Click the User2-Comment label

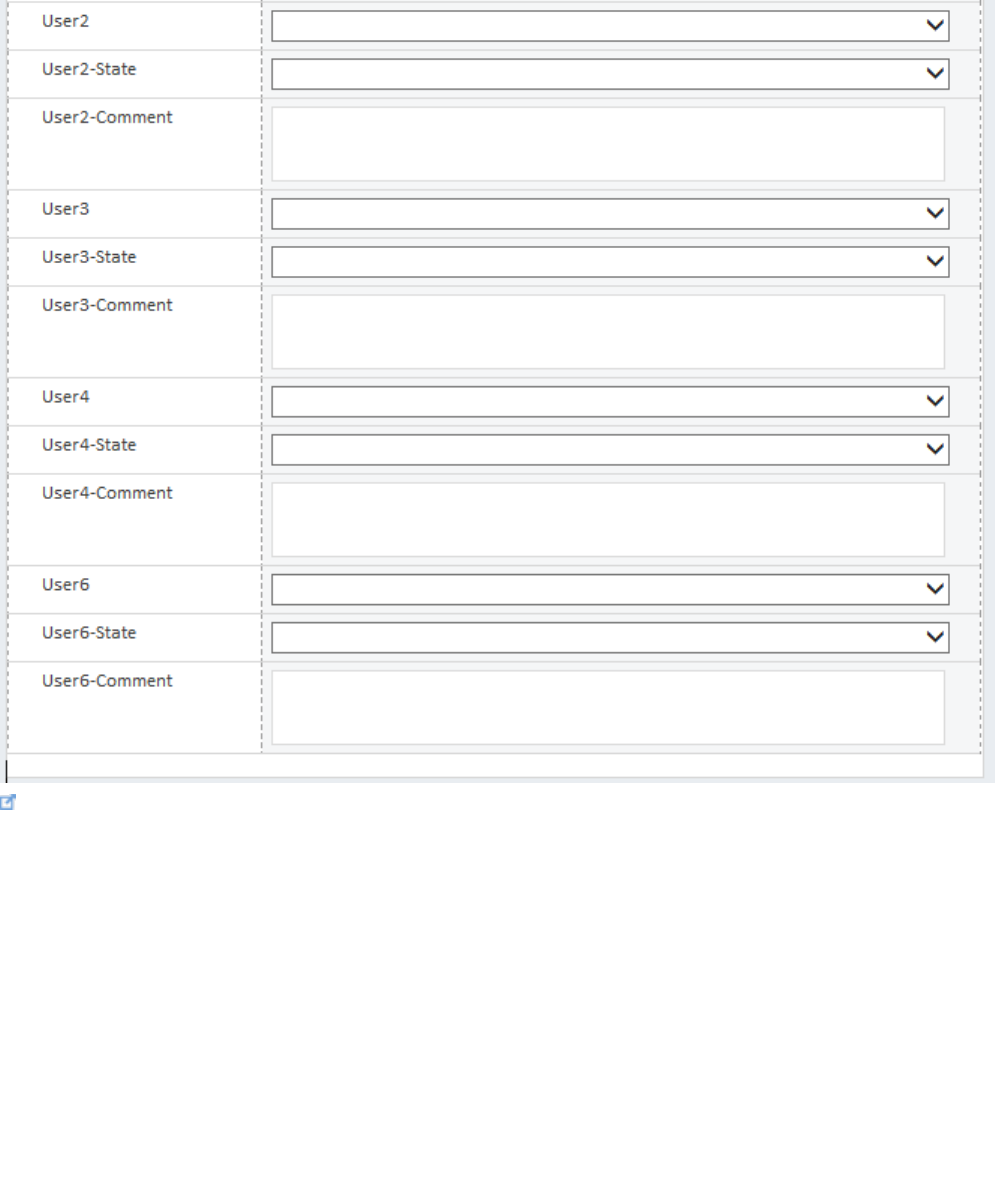coord(107,117)
